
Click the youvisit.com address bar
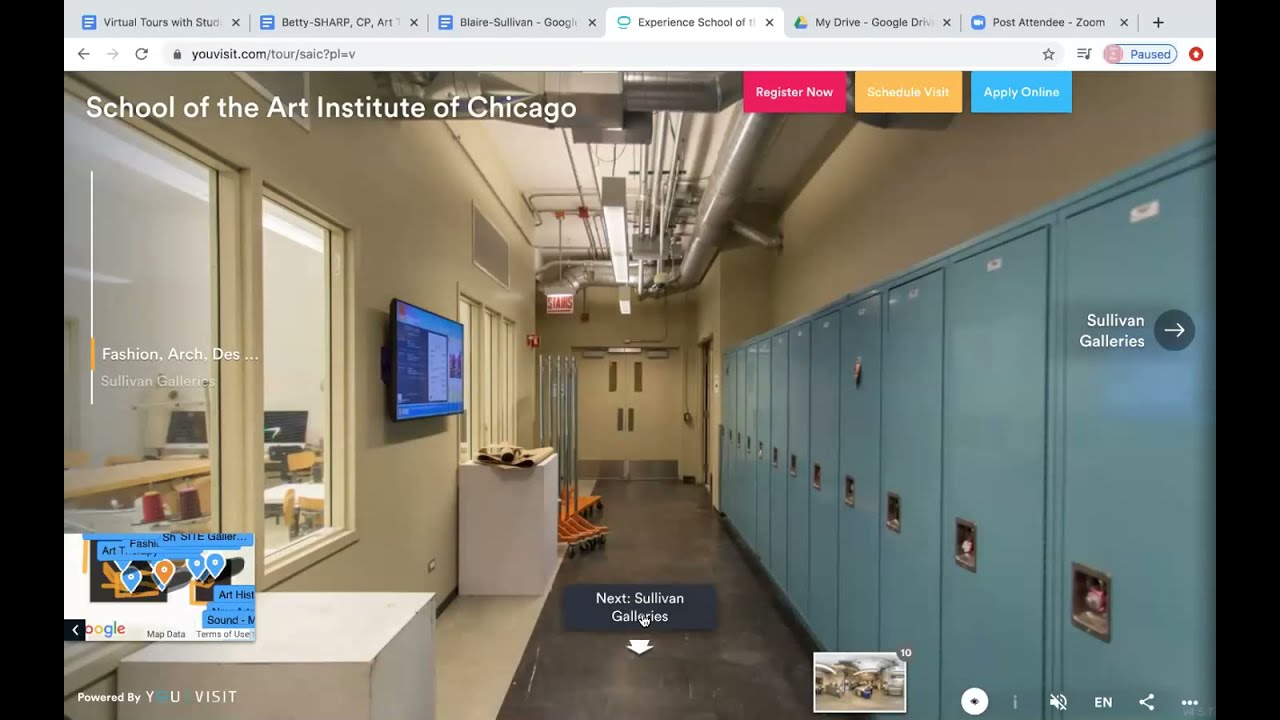612,54
